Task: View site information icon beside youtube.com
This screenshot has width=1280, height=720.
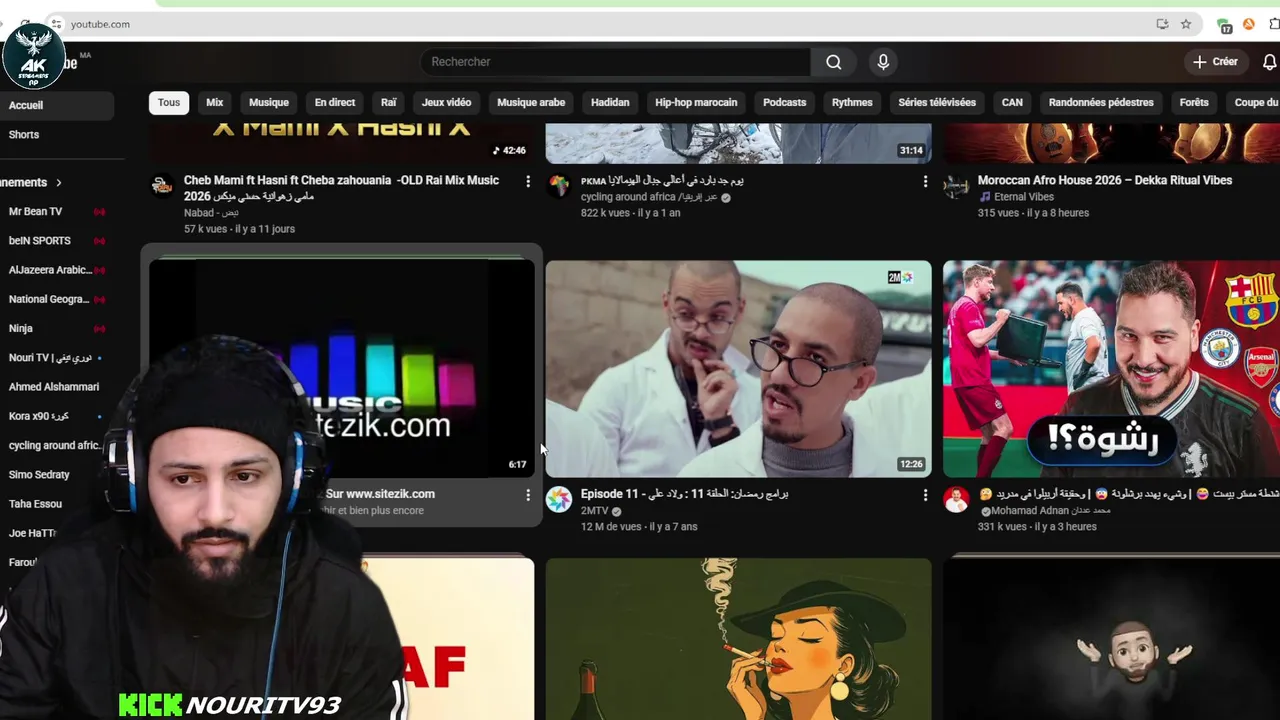Action: click(56, 24)
